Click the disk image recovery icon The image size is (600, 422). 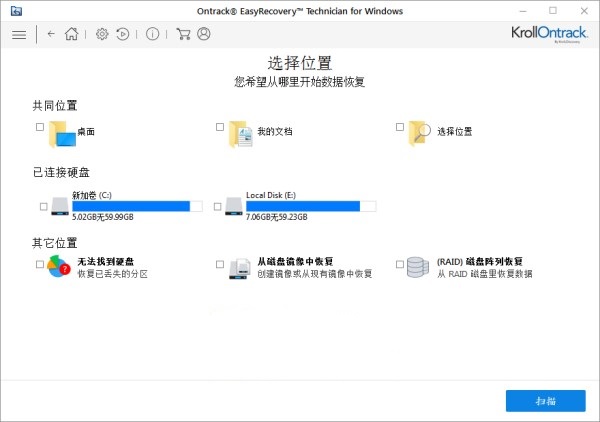pos(240,269)
